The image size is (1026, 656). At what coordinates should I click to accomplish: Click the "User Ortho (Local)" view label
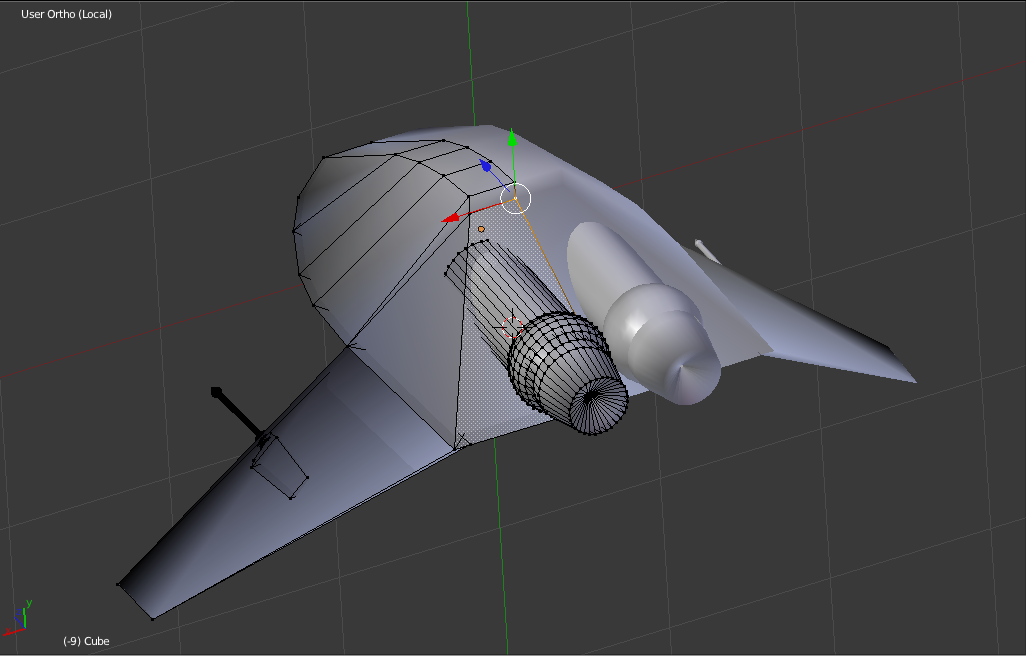click(66, 14)
